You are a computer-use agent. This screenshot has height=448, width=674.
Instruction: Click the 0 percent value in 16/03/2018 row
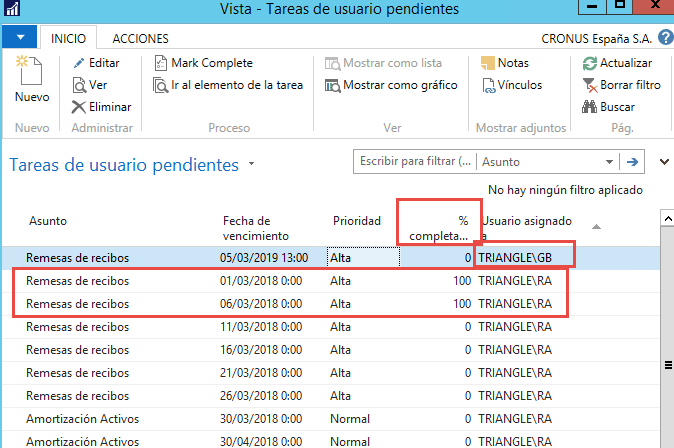click(468, 350)
